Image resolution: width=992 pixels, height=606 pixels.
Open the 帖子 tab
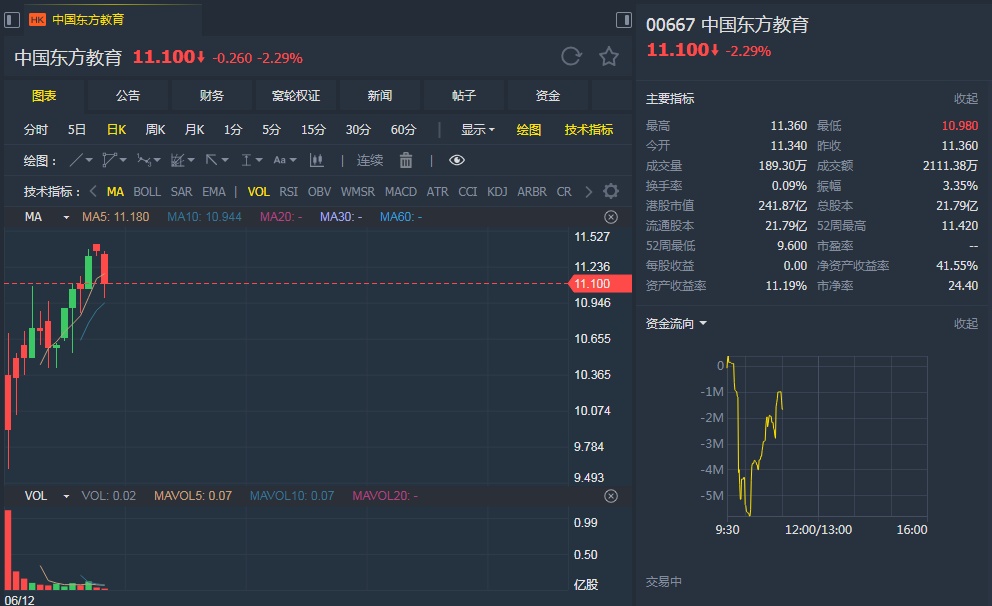pyautogui.click(x=464, y=96)
